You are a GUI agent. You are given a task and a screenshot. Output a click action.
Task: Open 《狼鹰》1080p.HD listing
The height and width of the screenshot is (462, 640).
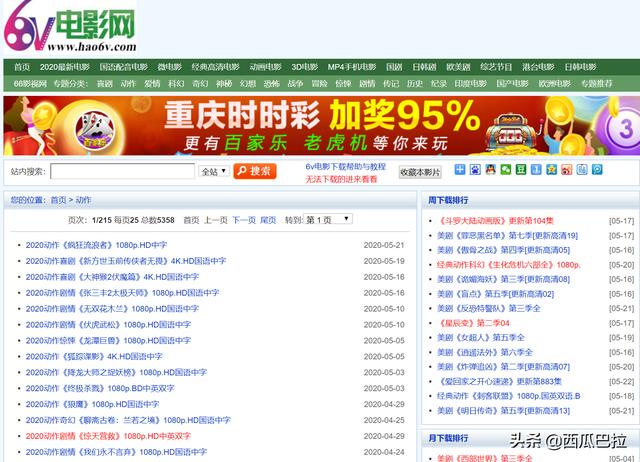92,404
